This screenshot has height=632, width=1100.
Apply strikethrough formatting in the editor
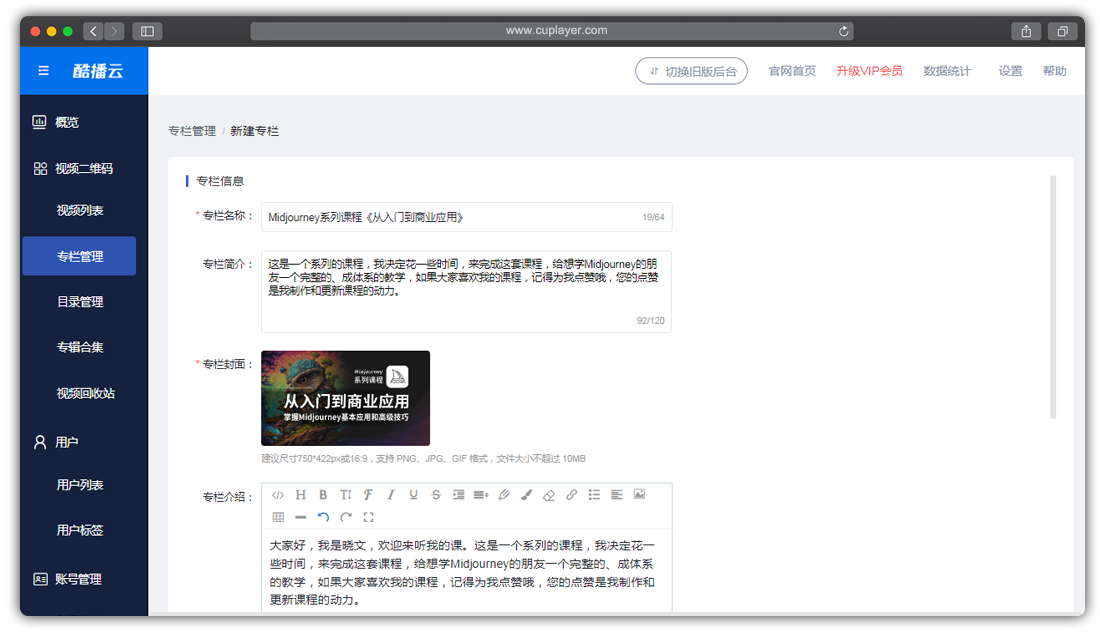click(x=434, y=494)
